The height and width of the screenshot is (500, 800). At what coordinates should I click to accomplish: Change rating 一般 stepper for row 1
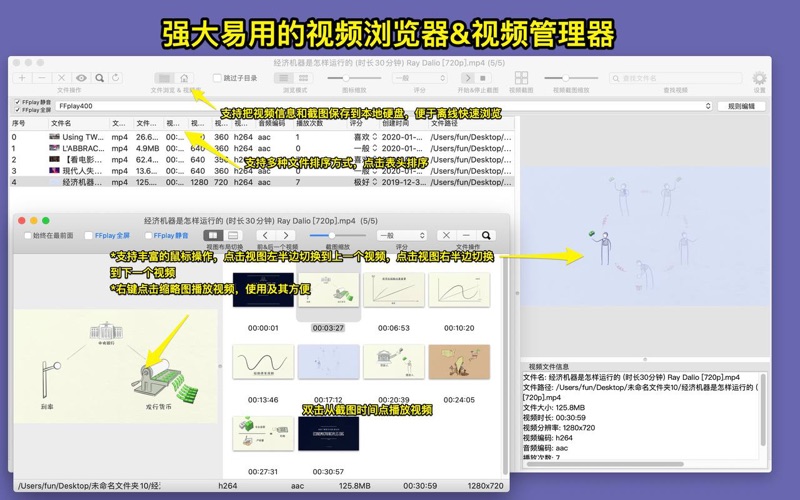[374, 148]
